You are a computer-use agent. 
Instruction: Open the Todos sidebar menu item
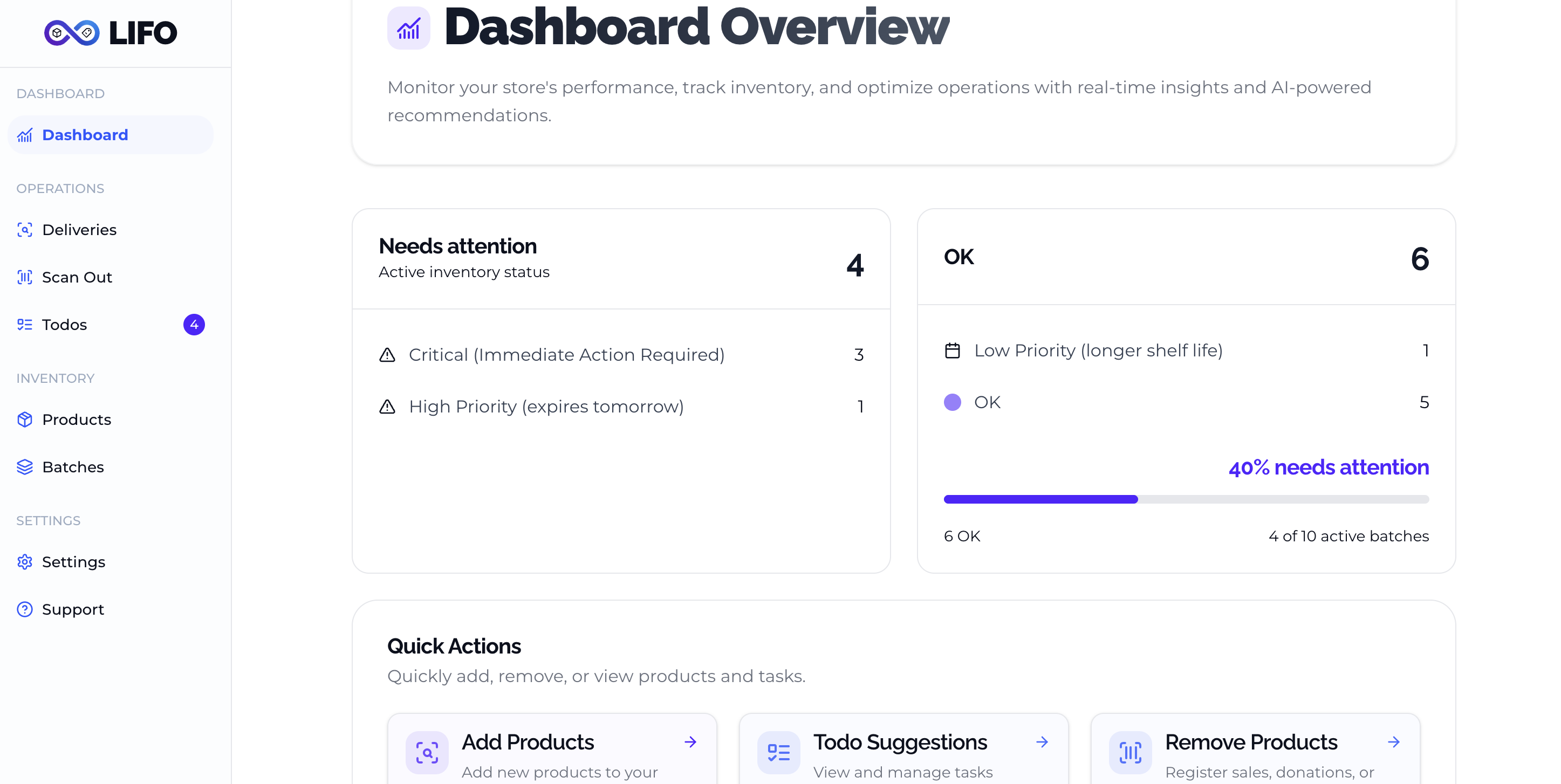pos(64,324)
